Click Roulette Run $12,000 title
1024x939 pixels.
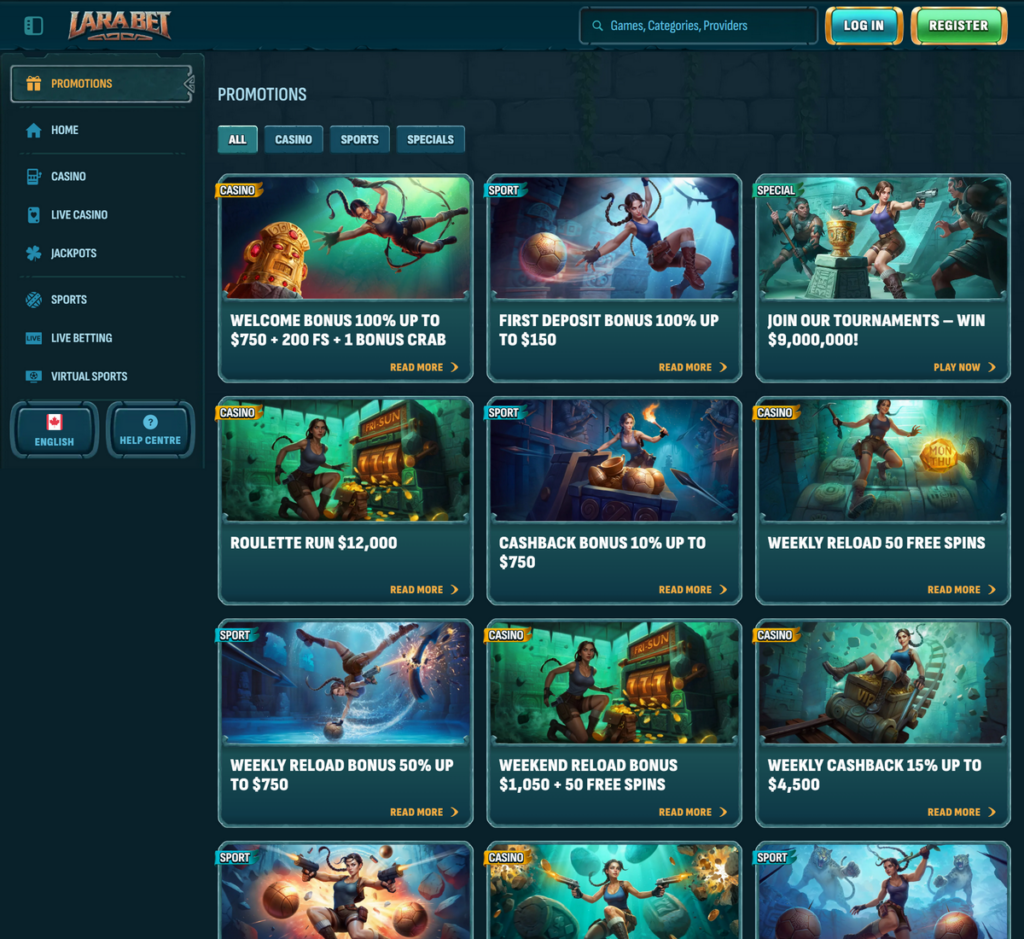(313, 543)
